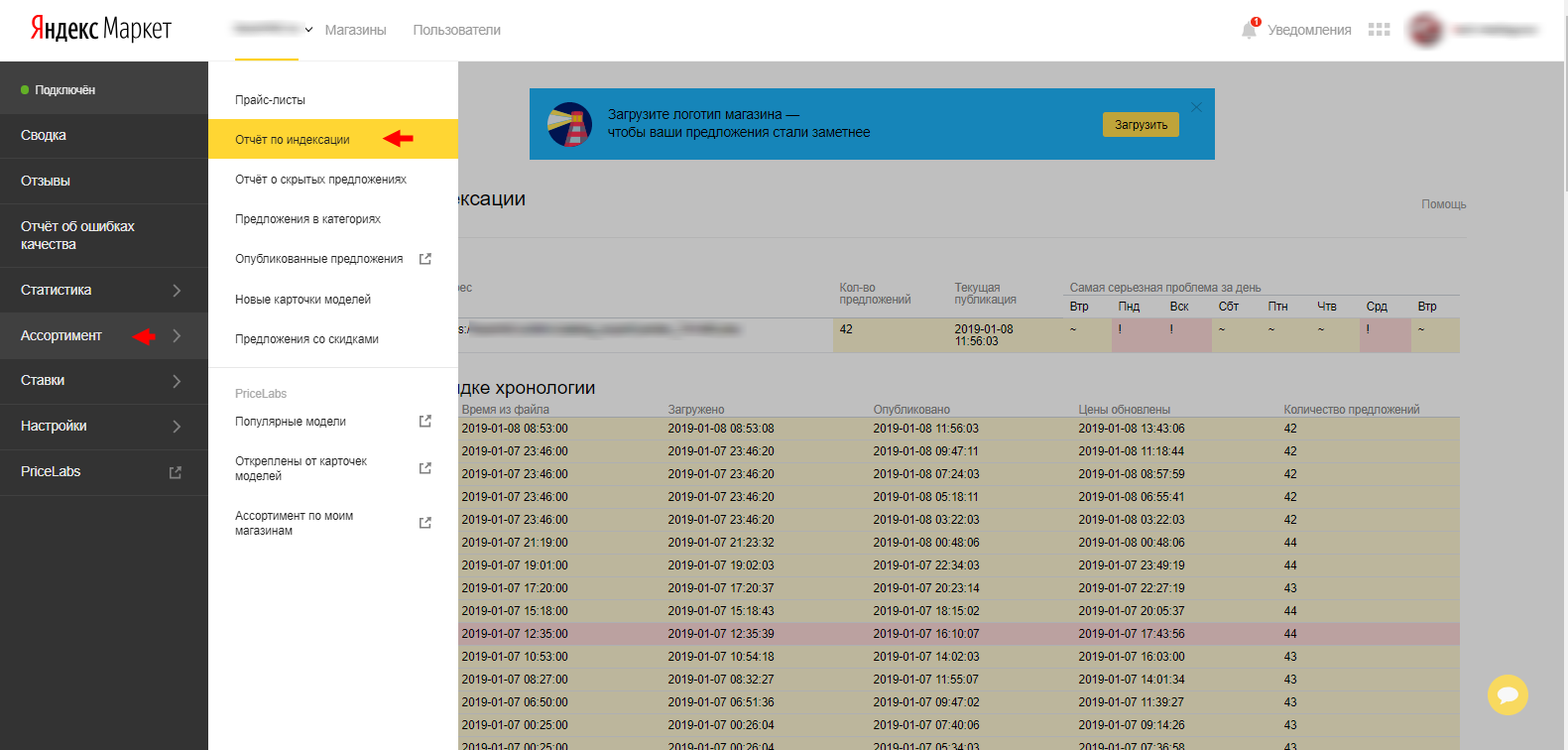This screenshot has width=1568, height=750.
Task: Open the Помощь link
Action: [x=1443, y=204]
